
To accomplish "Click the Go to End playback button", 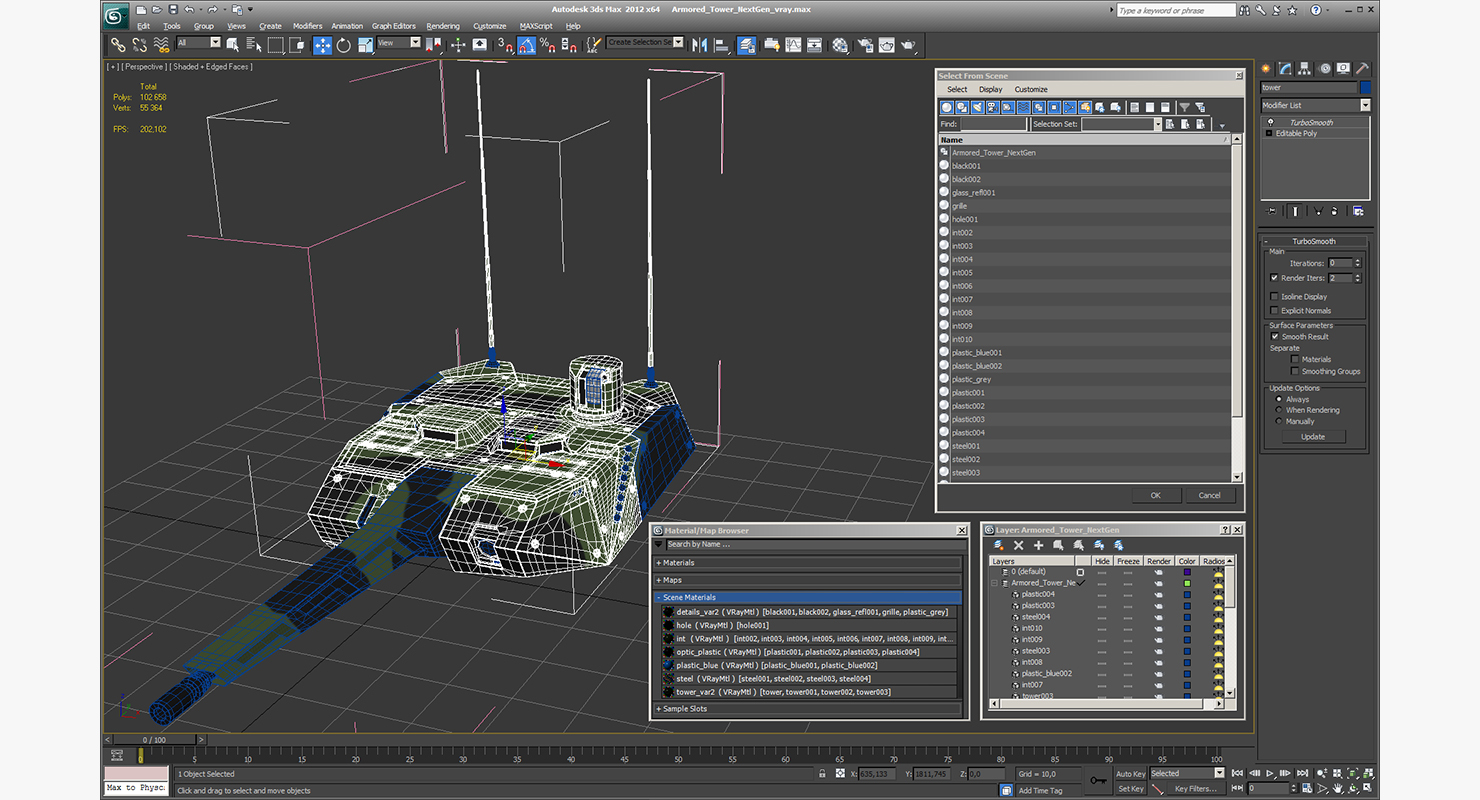I will [x=1300, y=773].
